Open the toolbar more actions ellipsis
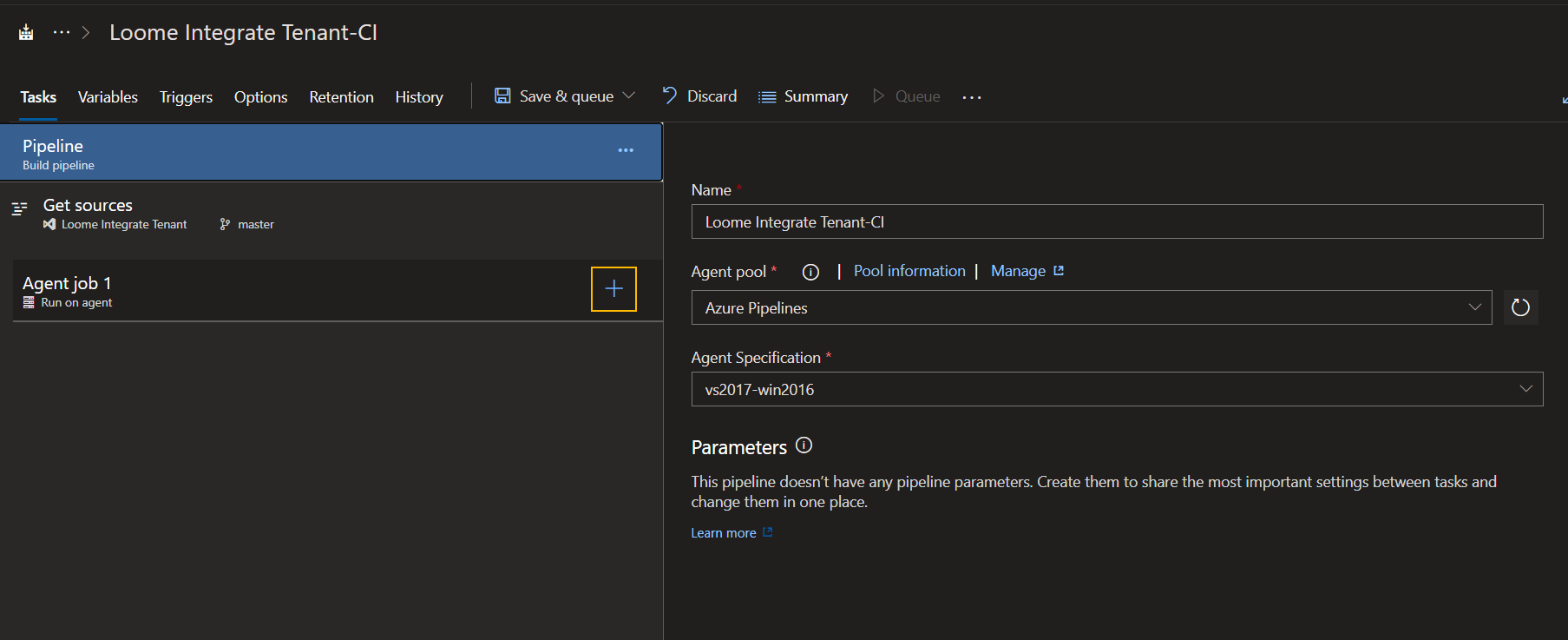Viewport: 1568px width, 640px height. pos(972,96)
